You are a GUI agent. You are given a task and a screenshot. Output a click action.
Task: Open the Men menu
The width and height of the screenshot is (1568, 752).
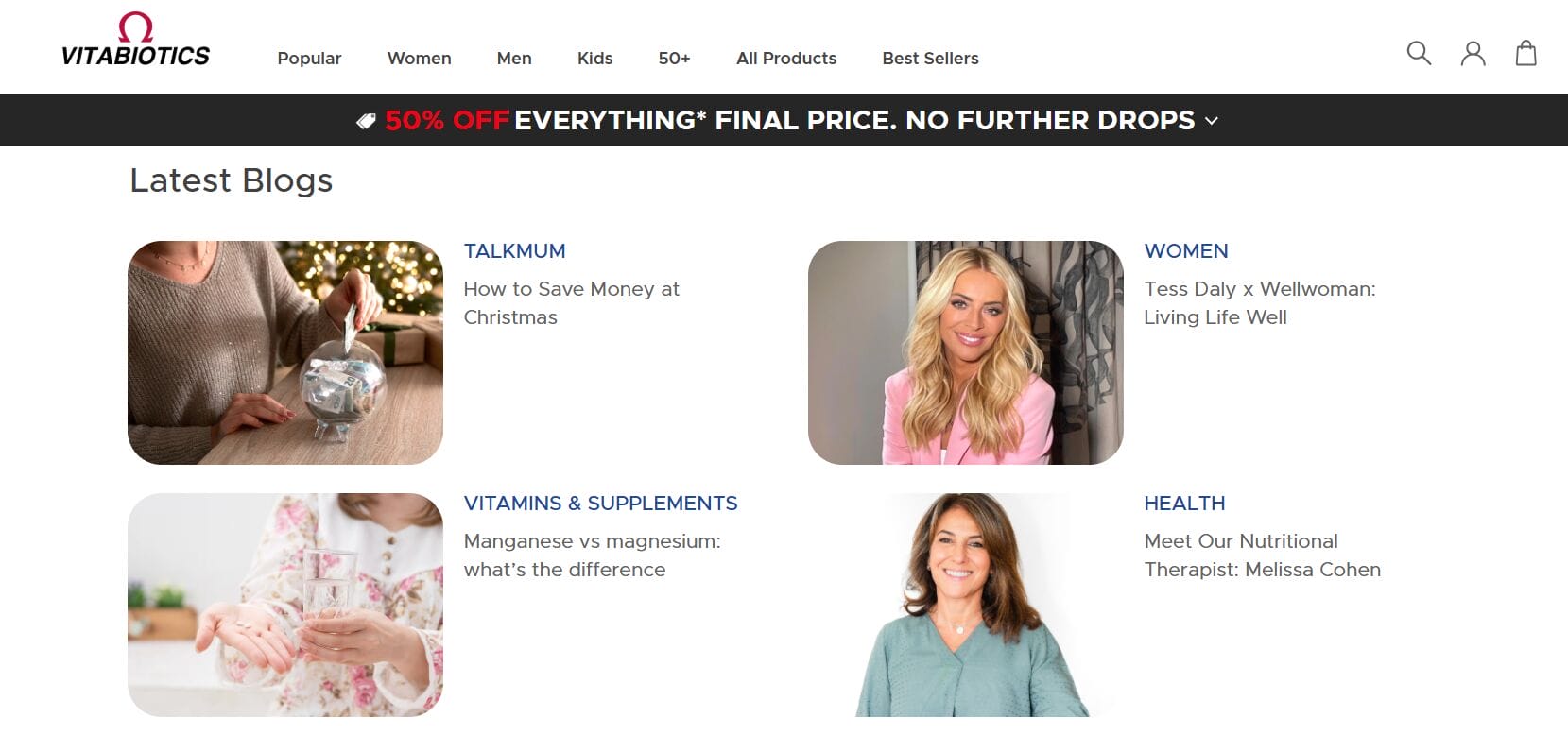pos(514,59)
